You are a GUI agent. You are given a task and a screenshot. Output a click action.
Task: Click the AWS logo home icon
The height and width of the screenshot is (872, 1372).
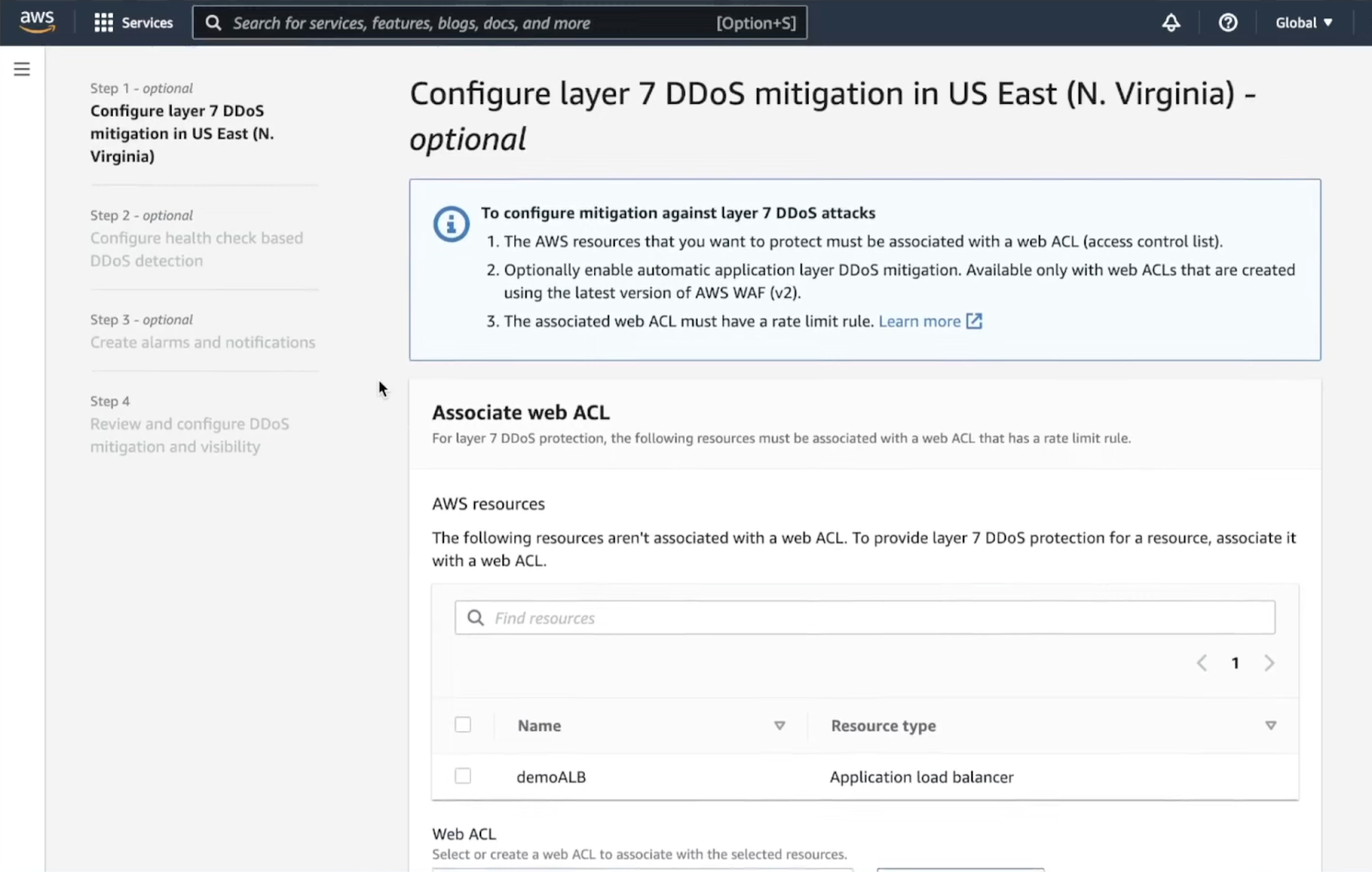tap(37, 21)
